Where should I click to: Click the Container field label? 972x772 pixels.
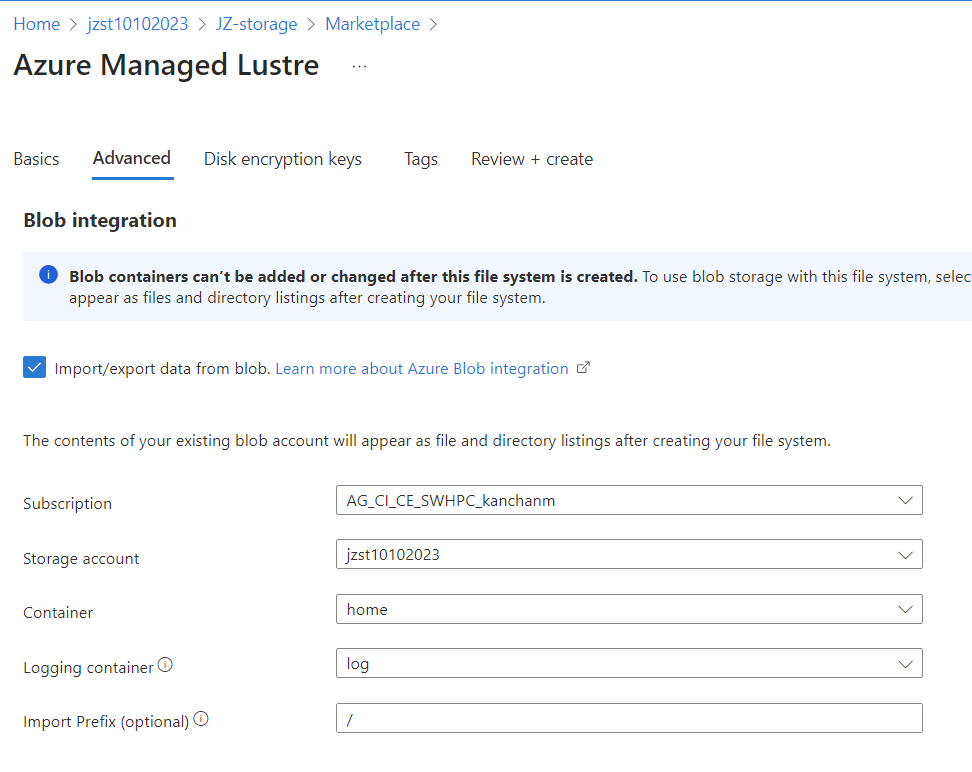coord(58,613)
